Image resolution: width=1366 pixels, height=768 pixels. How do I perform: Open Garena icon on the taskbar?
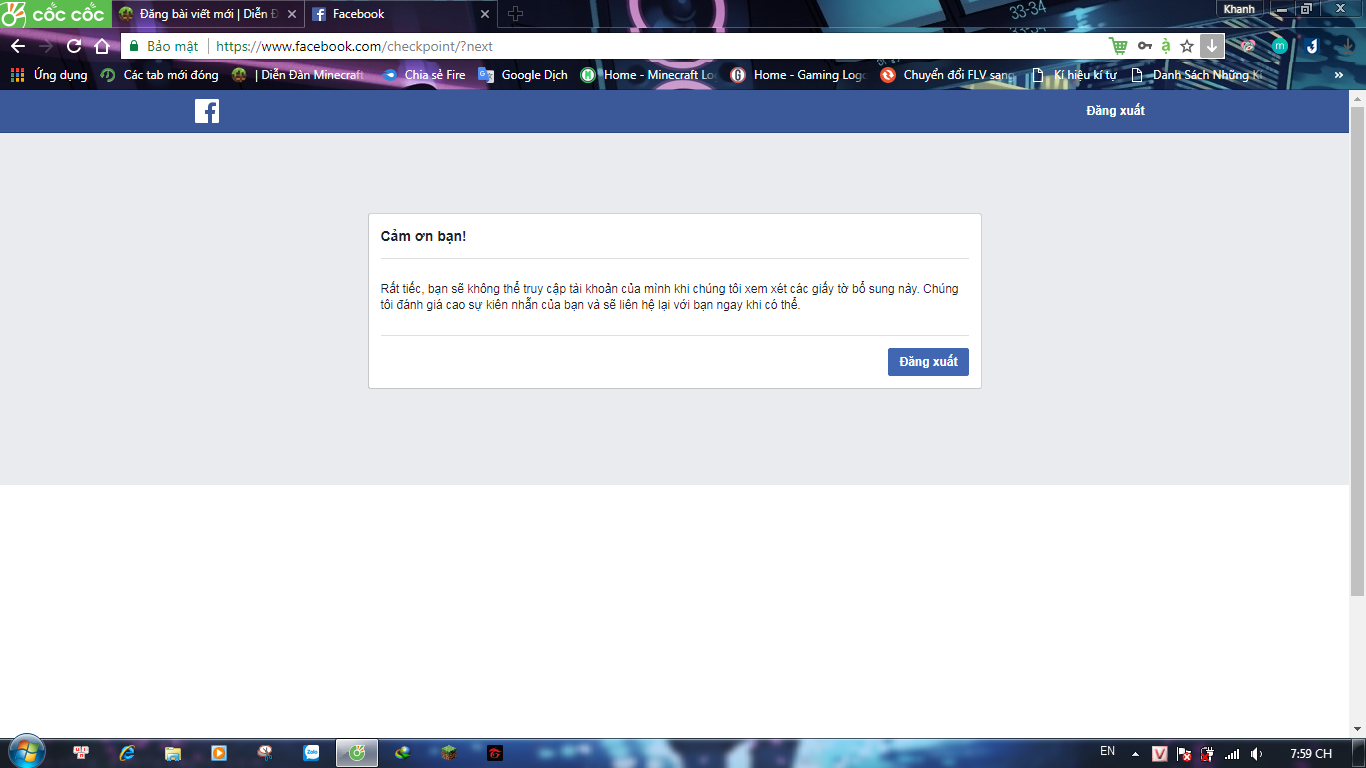pos(494,753)
